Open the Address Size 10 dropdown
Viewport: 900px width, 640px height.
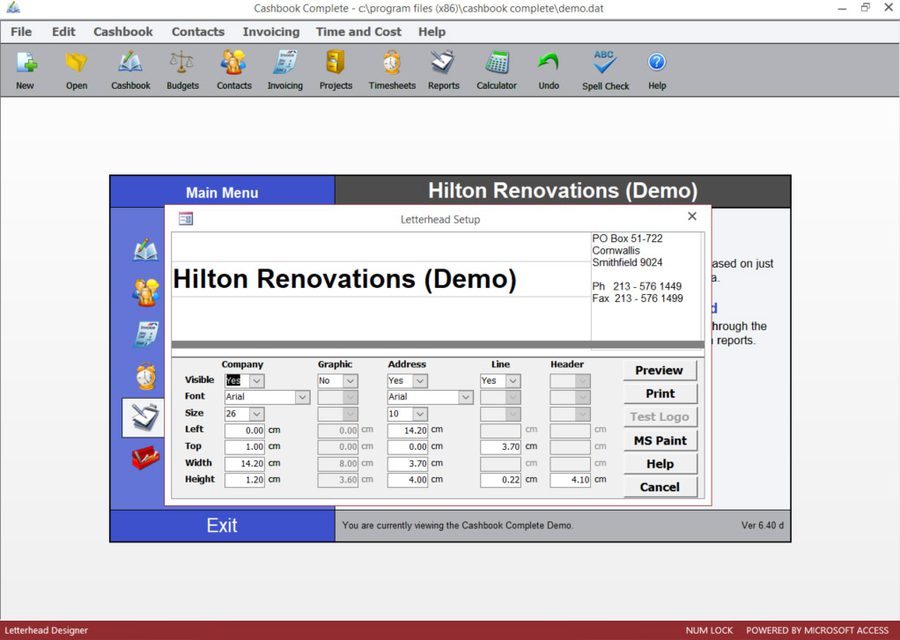pos(420,413)
